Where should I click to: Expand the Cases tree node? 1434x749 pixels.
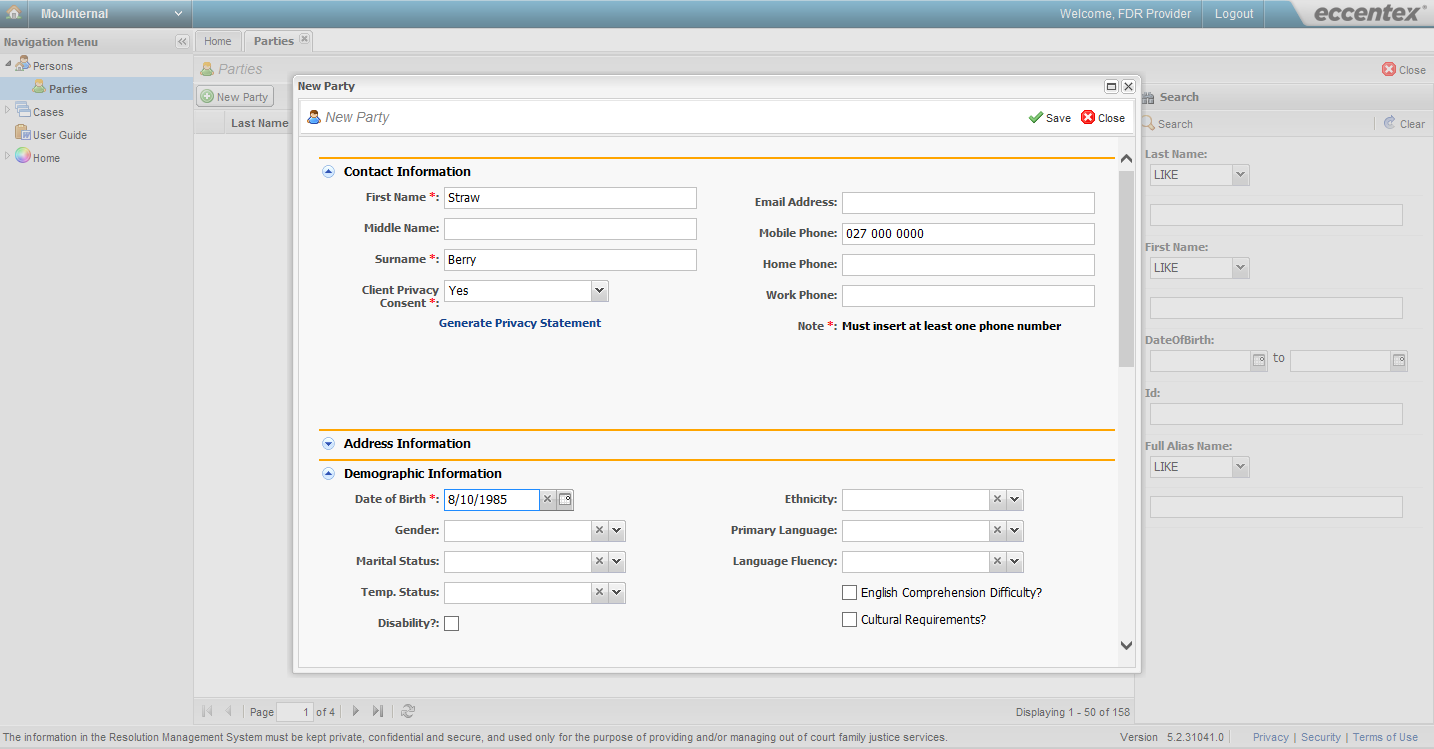[x=8, y=111]
